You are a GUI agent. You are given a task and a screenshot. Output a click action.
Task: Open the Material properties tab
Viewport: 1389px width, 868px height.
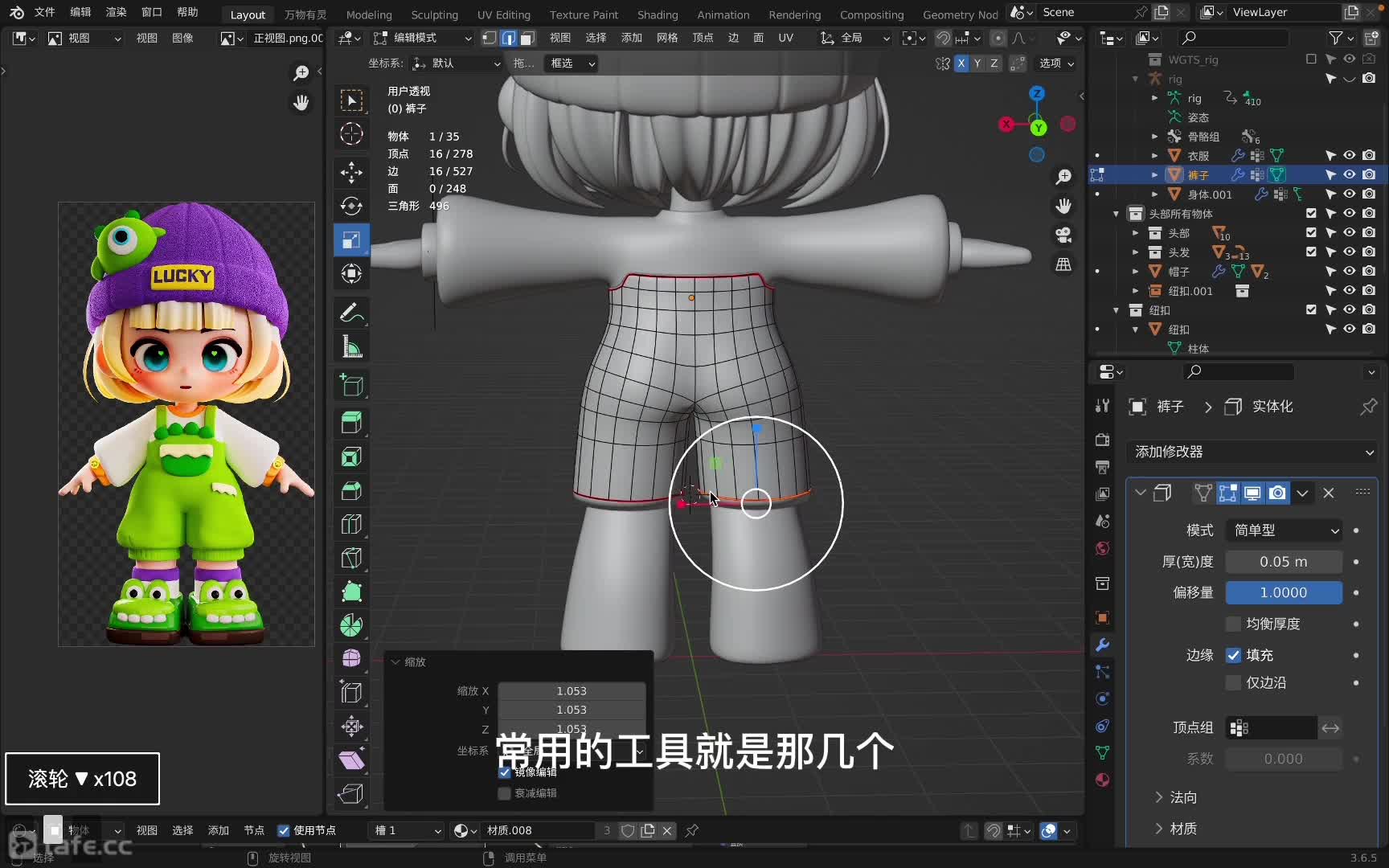(1103, 780)
